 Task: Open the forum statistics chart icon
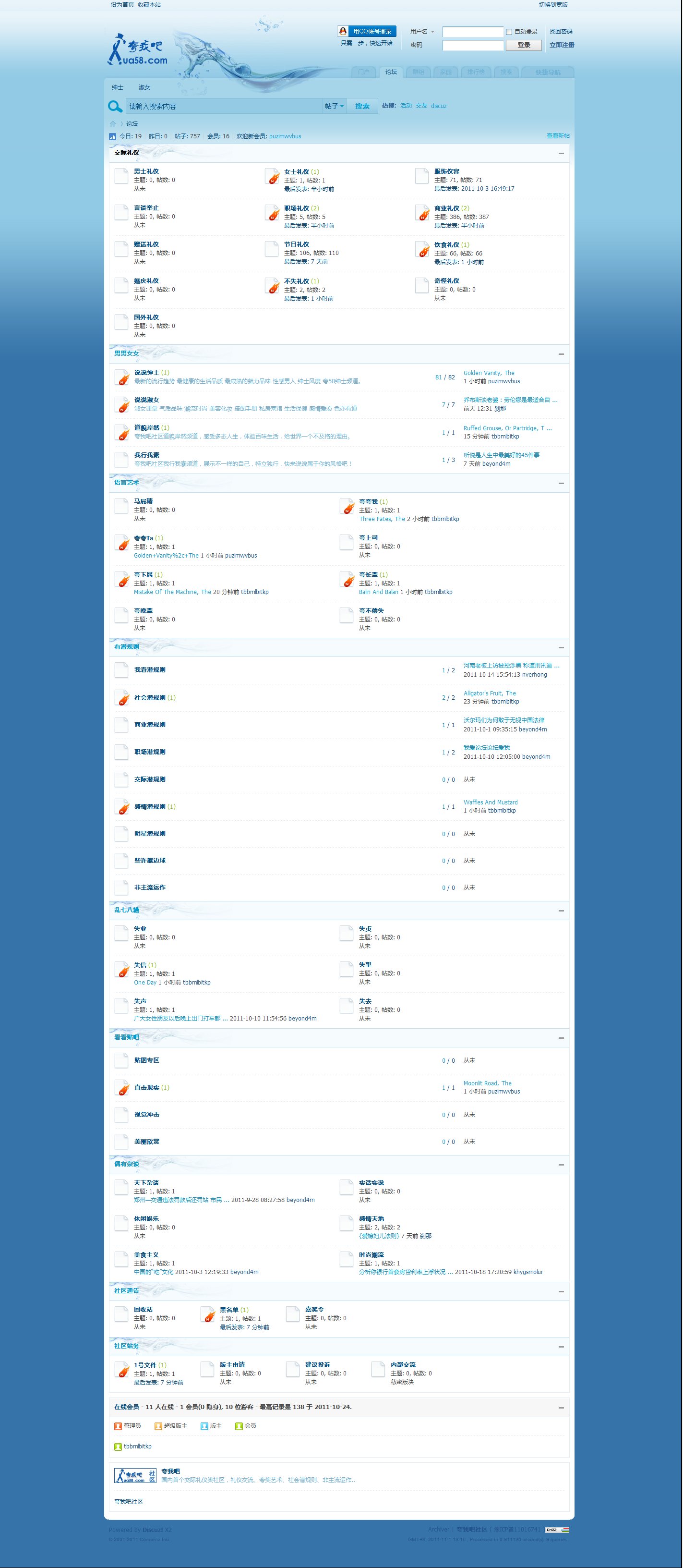pyautogui.click(x=112, y=136)
